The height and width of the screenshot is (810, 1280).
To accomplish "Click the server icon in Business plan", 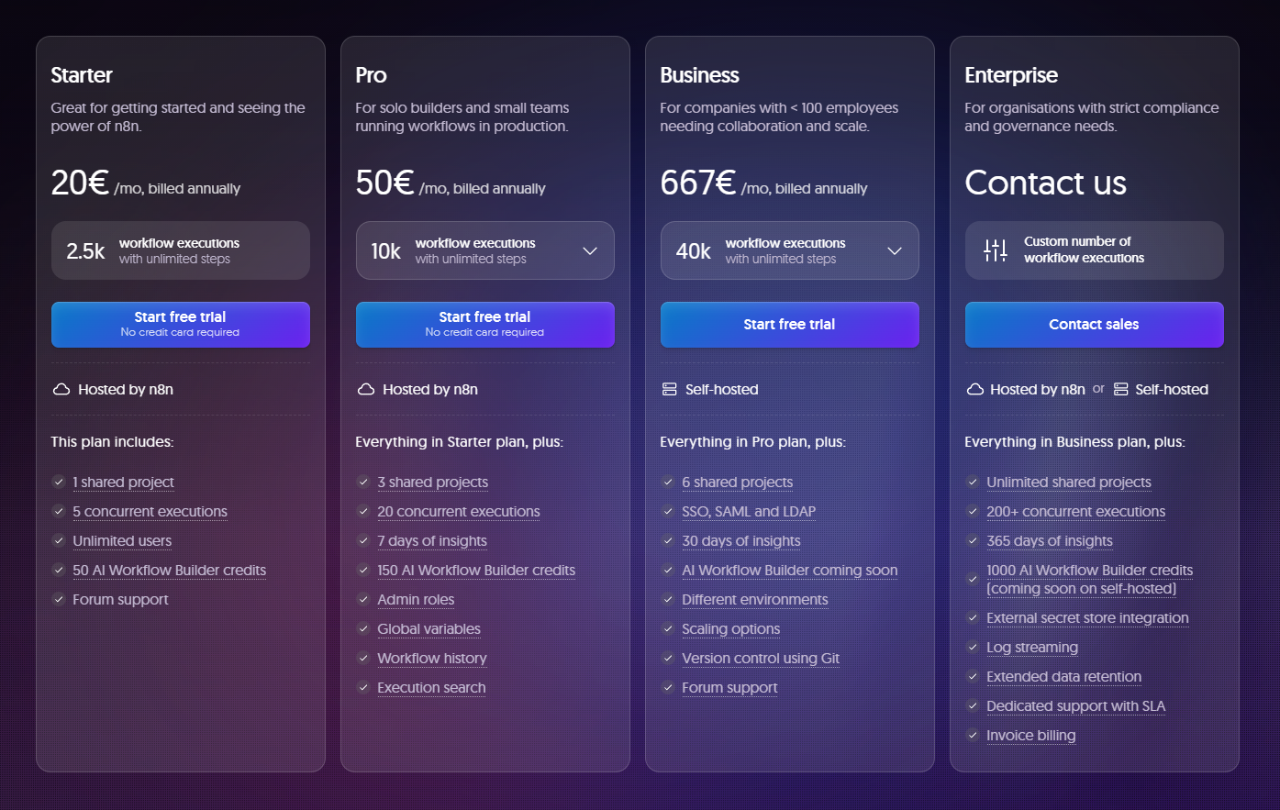I will pos(670,389).
